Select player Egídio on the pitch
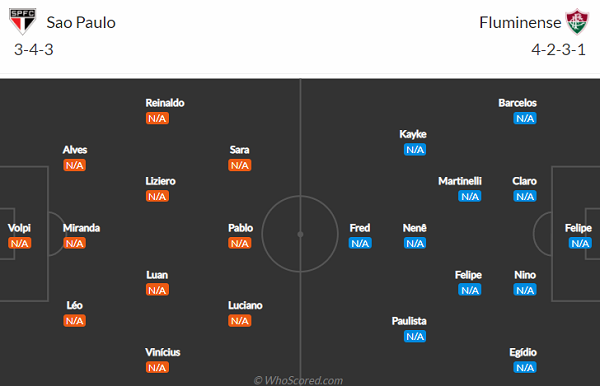 (x=523, y=352)
